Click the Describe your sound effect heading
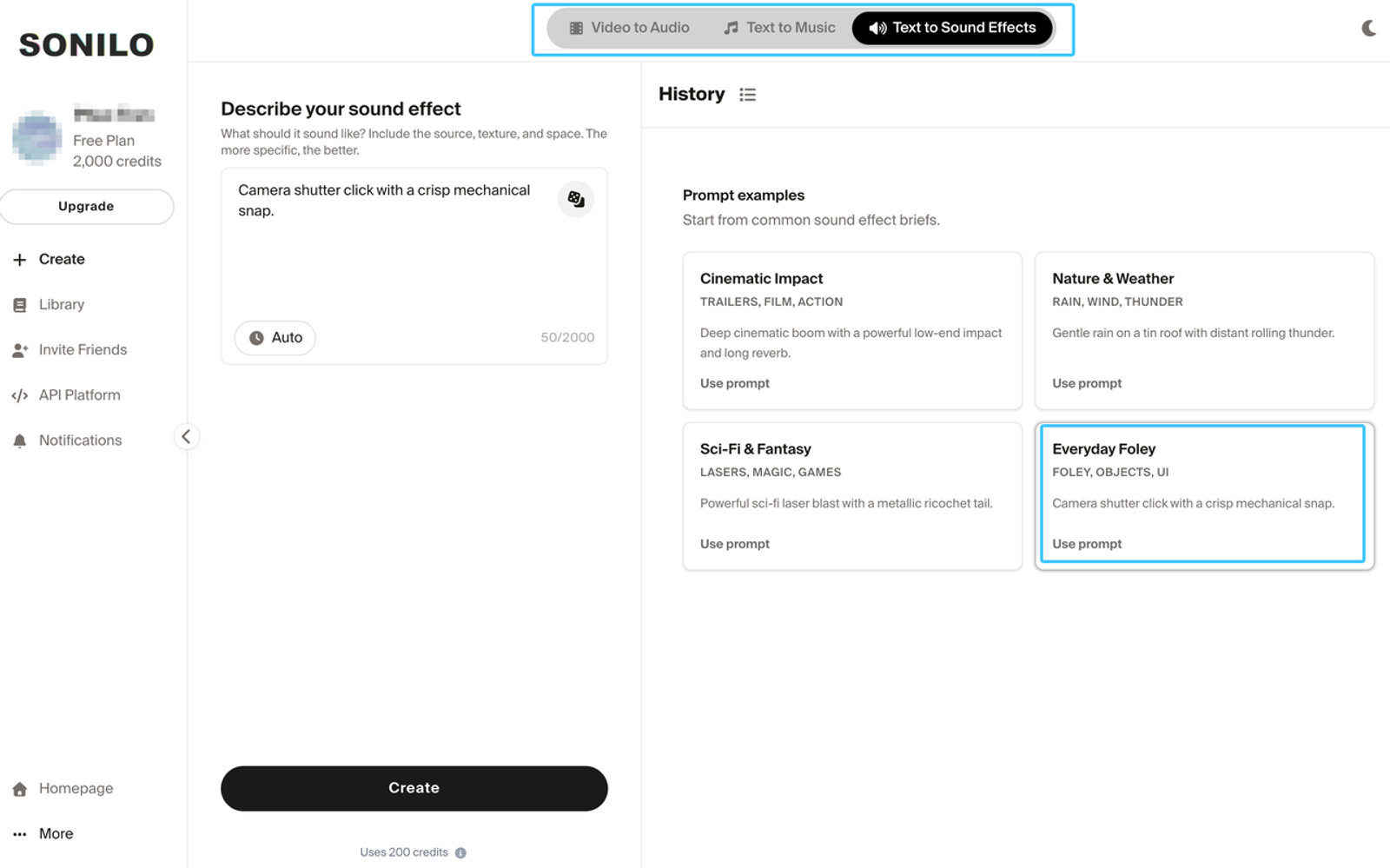 [x=341, y=109]
